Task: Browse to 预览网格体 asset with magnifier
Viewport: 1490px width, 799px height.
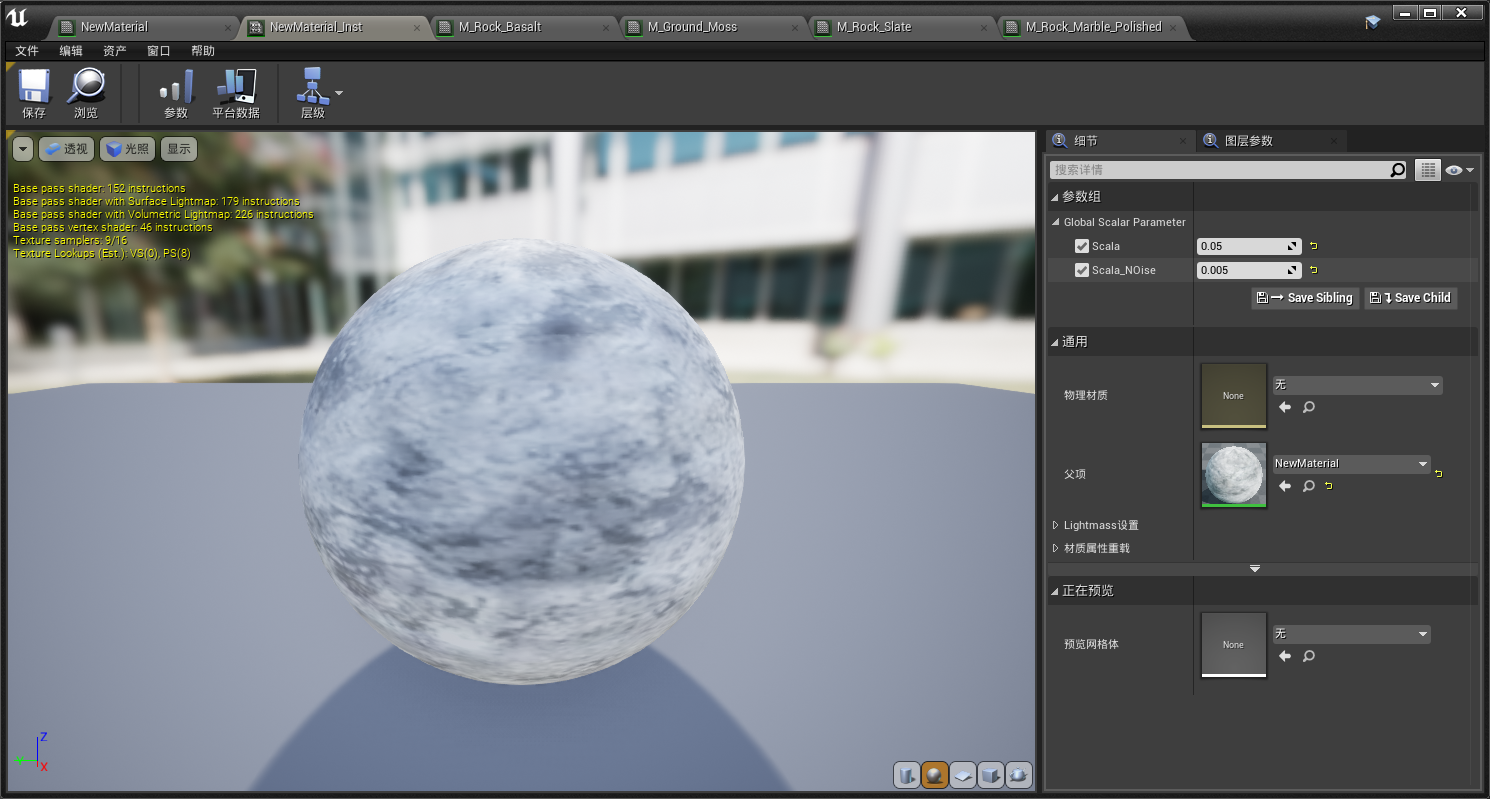Action: [1308, 656]
